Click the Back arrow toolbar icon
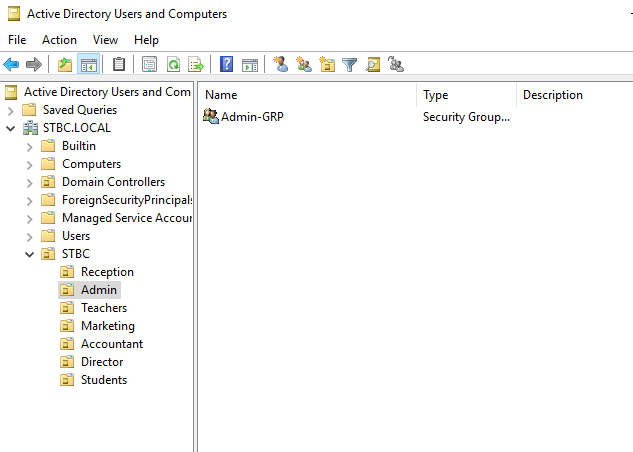The width and height of the screenshot is (633, 452). (11, 64)
